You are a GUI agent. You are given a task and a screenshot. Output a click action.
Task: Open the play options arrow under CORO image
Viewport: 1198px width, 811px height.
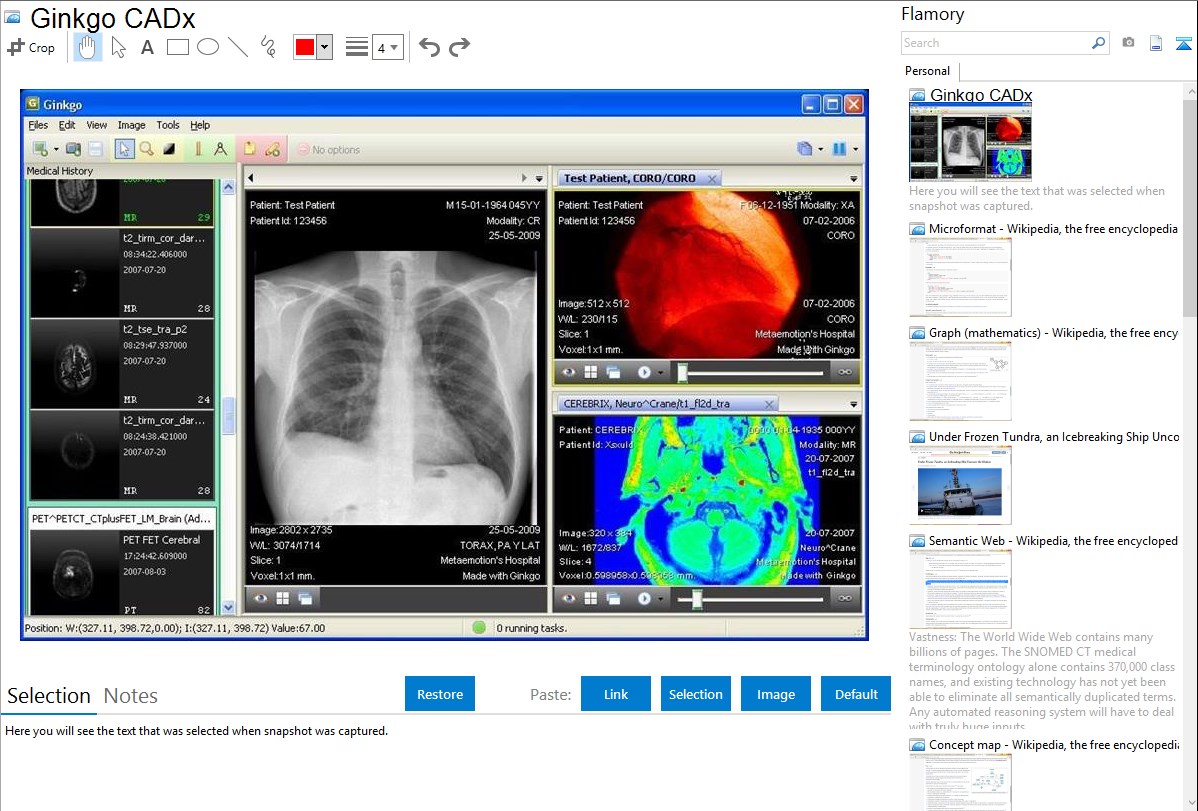click(x=660, y=373)
